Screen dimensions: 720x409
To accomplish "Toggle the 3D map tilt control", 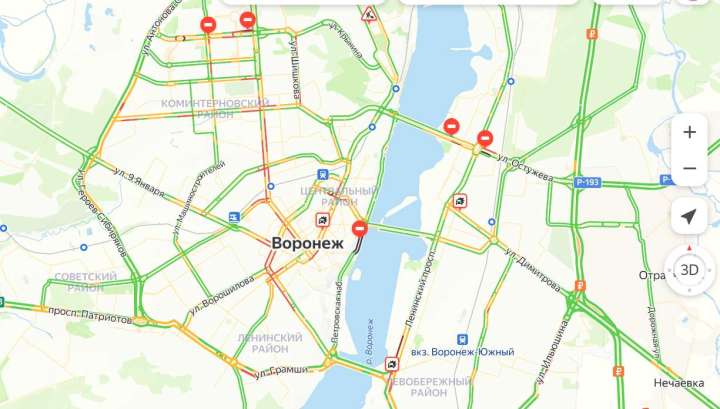I will point(689,269).
